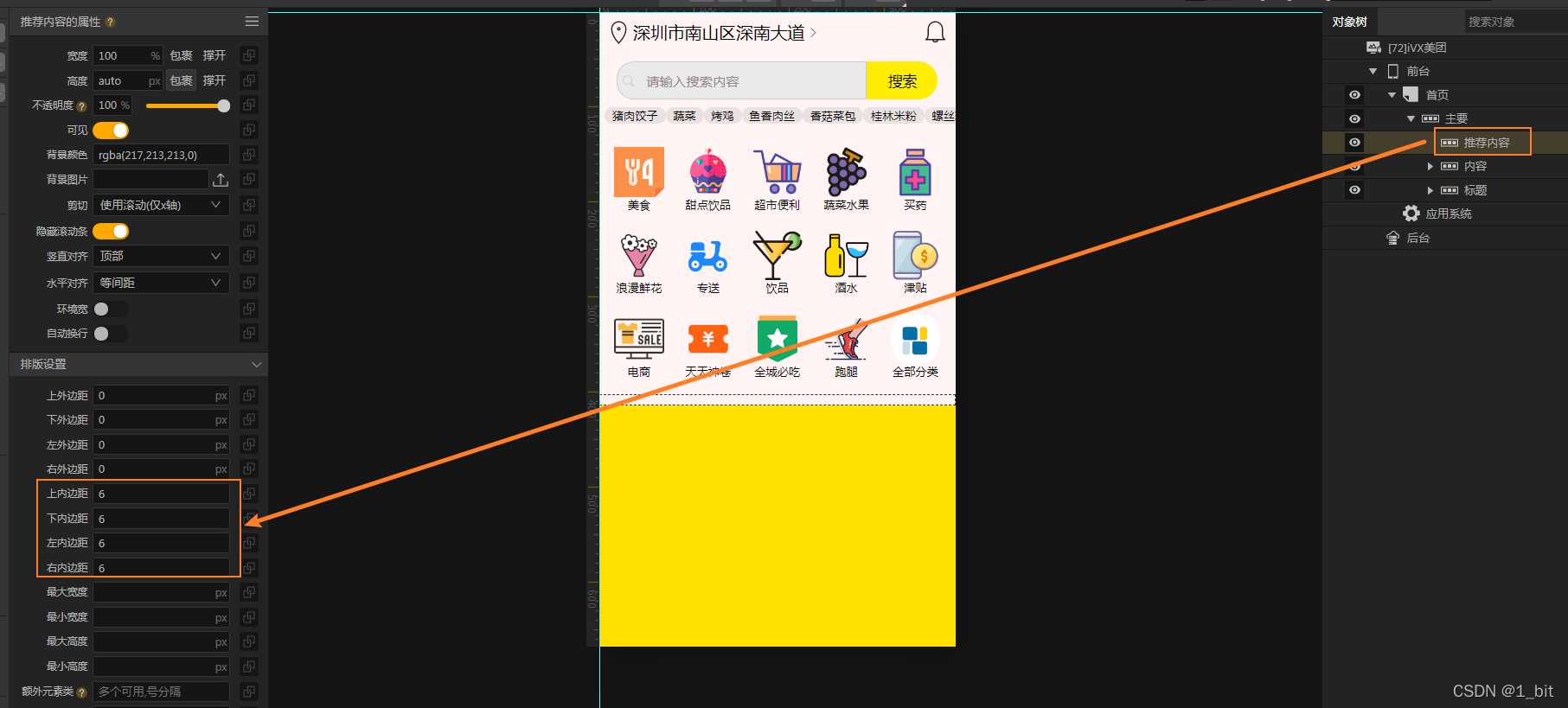Image resolution: width=1568 pixels, height=708 pixels.
Task: Click the 请输入搜索内容 search input
Action: coord(742,81)
